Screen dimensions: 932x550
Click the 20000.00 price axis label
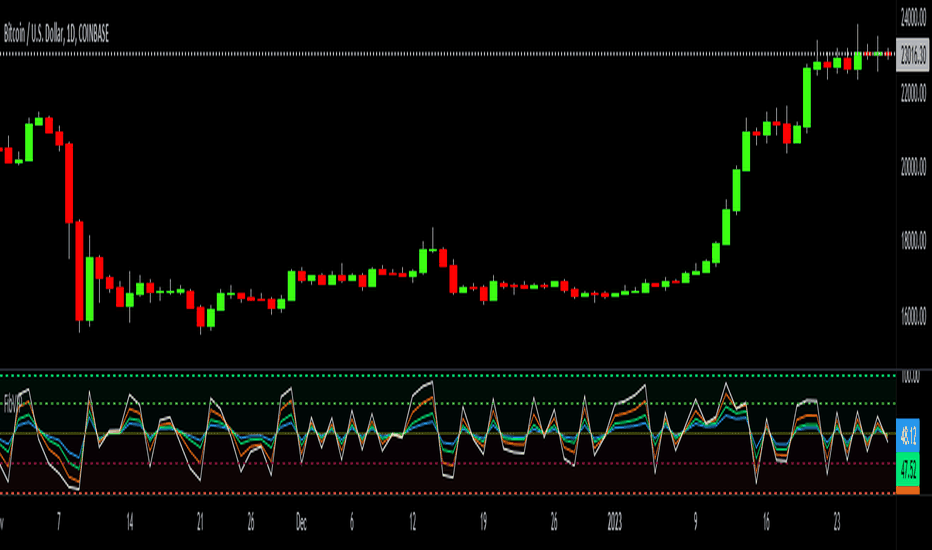913,167
